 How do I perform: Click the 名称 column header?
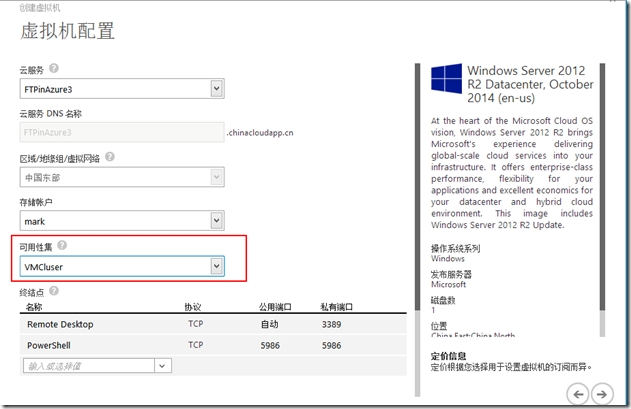(x=34, y=307)
